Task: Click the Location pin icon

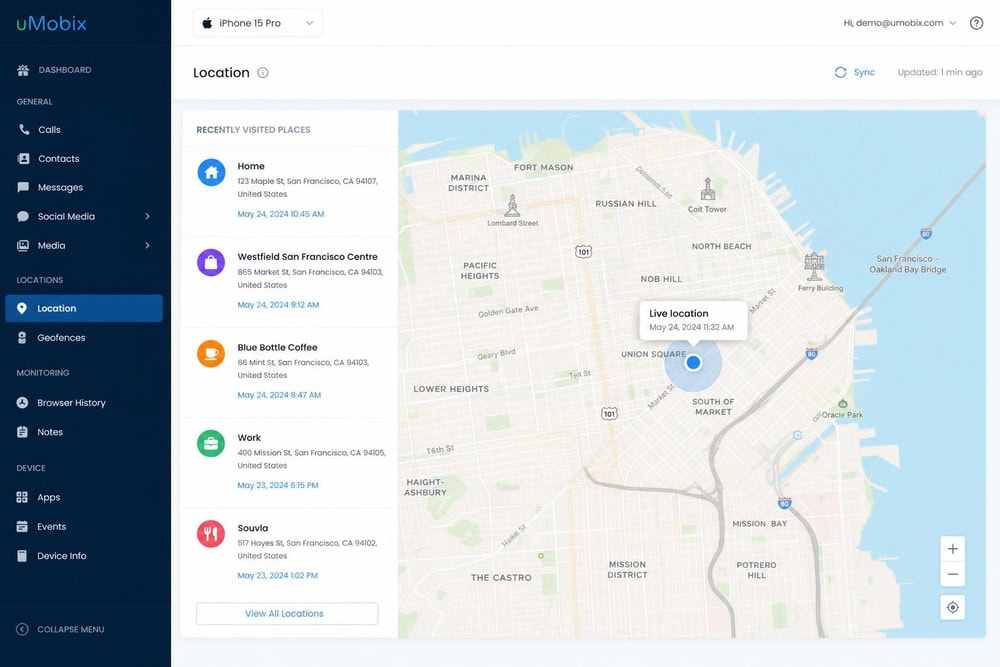Action: (x=22, y=308)
